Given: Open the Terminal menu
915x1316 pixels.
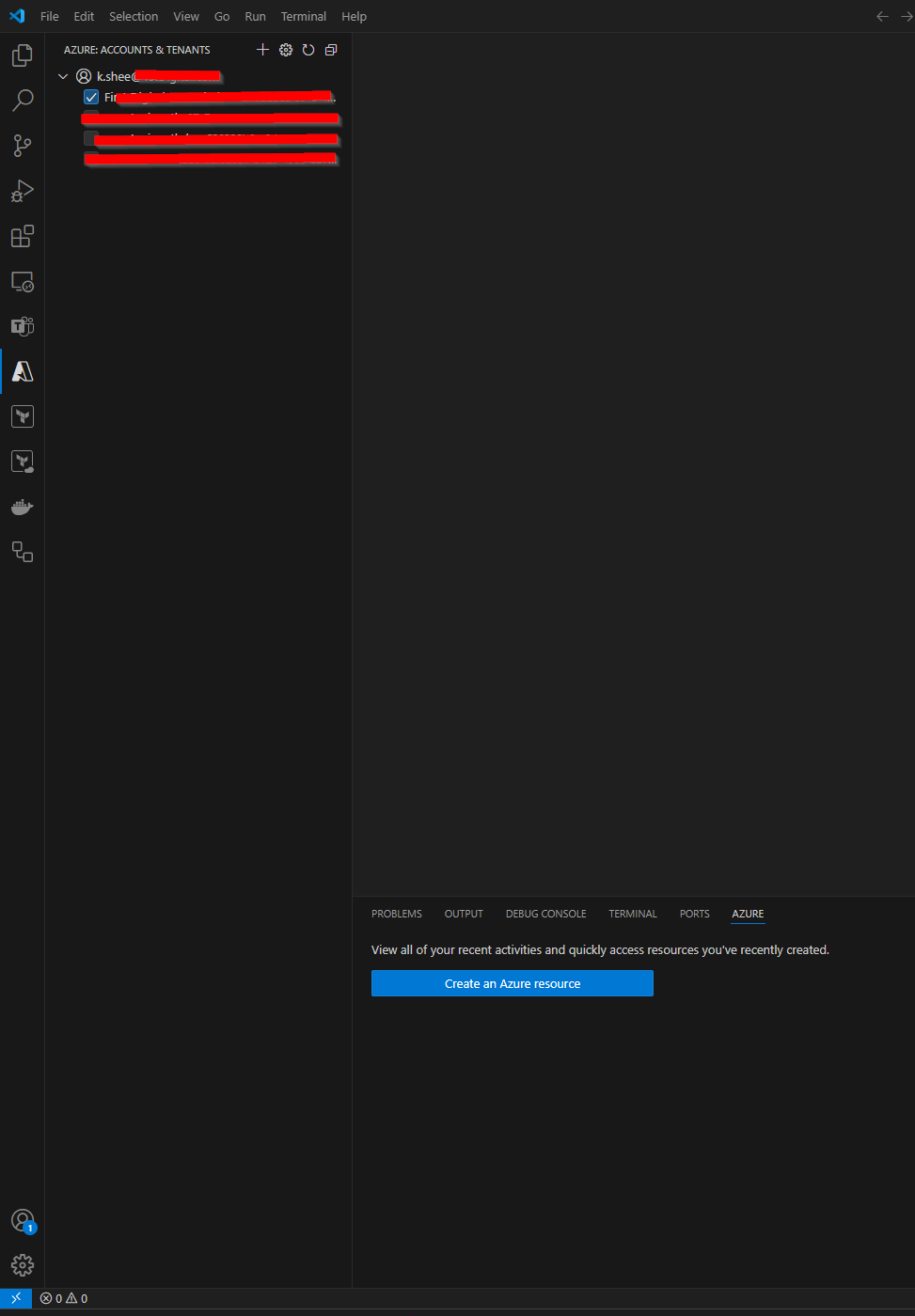Looking at the screenshot, I should pos(303,16).
